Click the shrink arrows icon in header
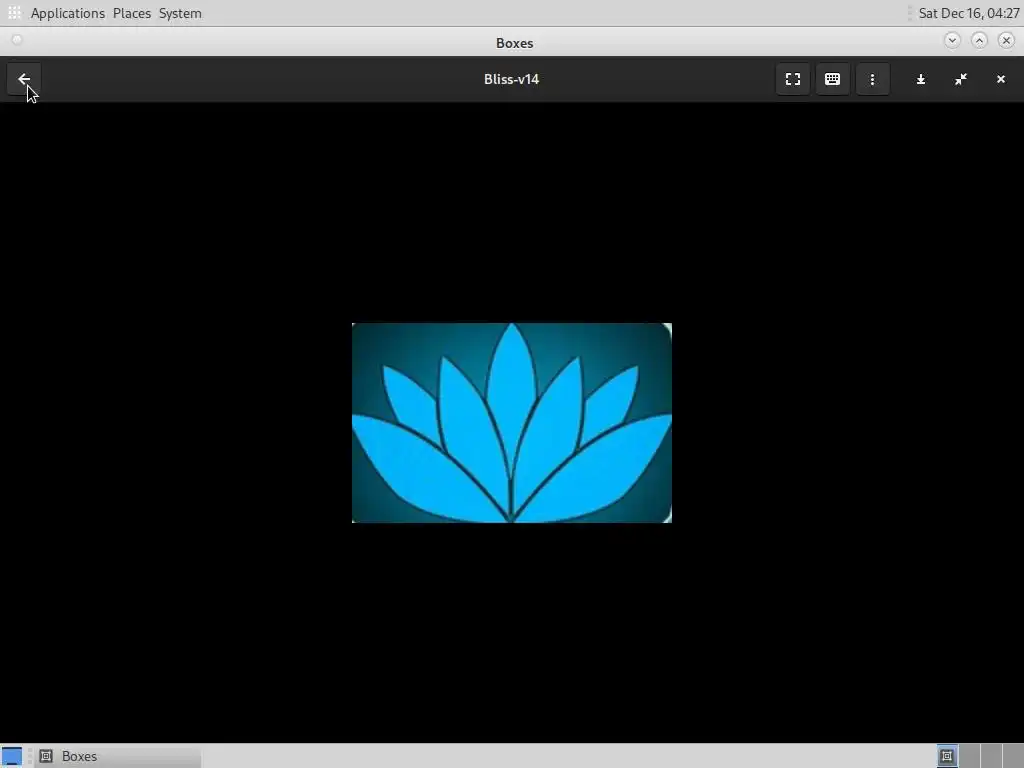The height and width of the screenshot is (768, 1024). pyautogui.click(x=961, y=79)
